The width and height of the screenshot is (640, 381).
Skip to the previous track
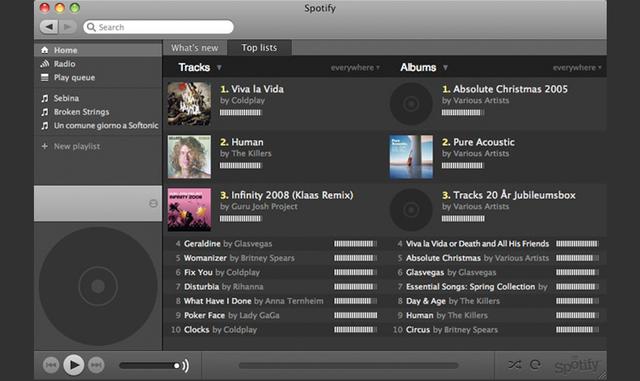(x=51, y=365)
